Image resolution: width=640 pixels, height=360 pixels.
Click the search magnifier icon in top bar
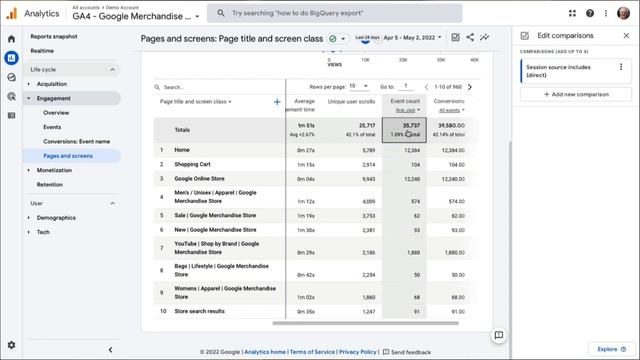(x=221, y=13)
